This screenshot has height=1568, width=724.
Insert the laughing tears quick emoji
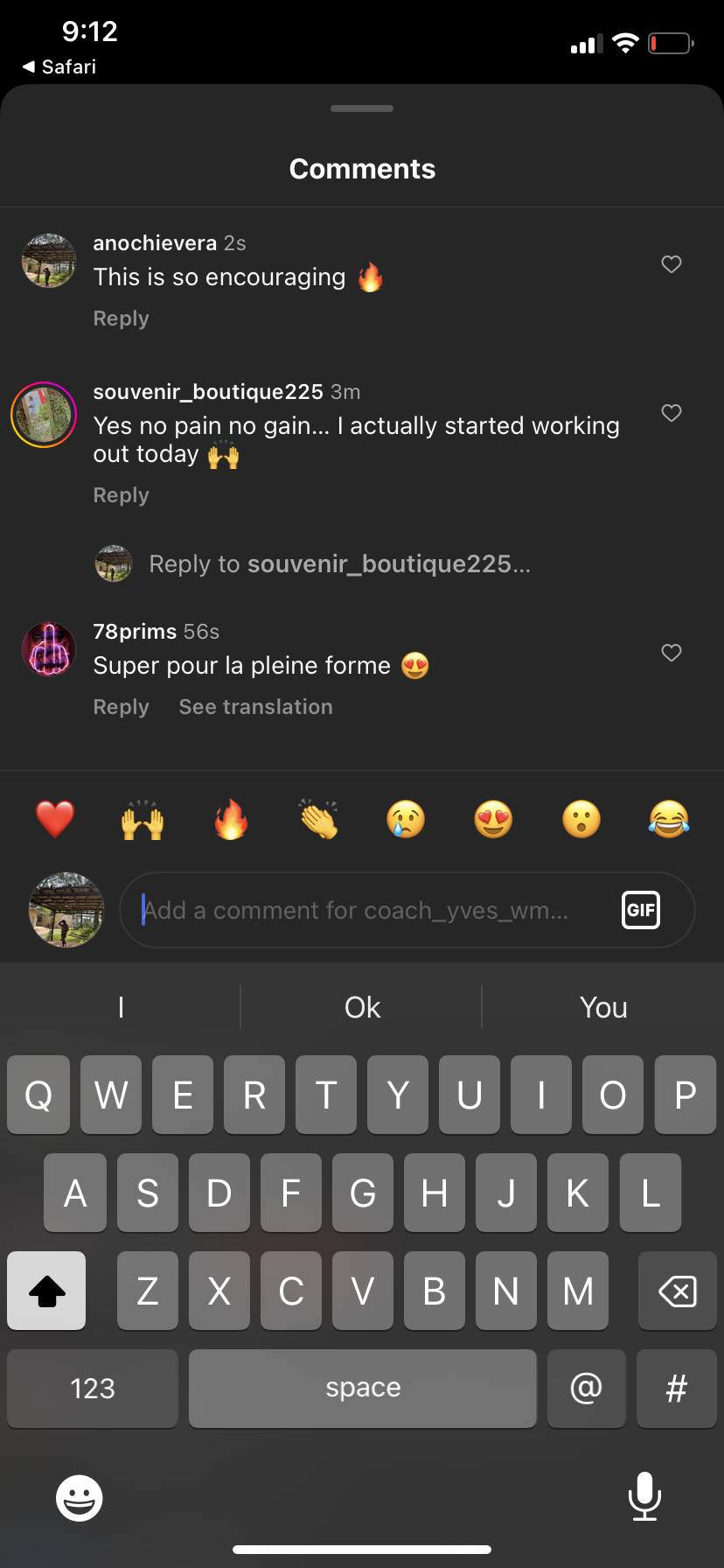pos(669,820)
